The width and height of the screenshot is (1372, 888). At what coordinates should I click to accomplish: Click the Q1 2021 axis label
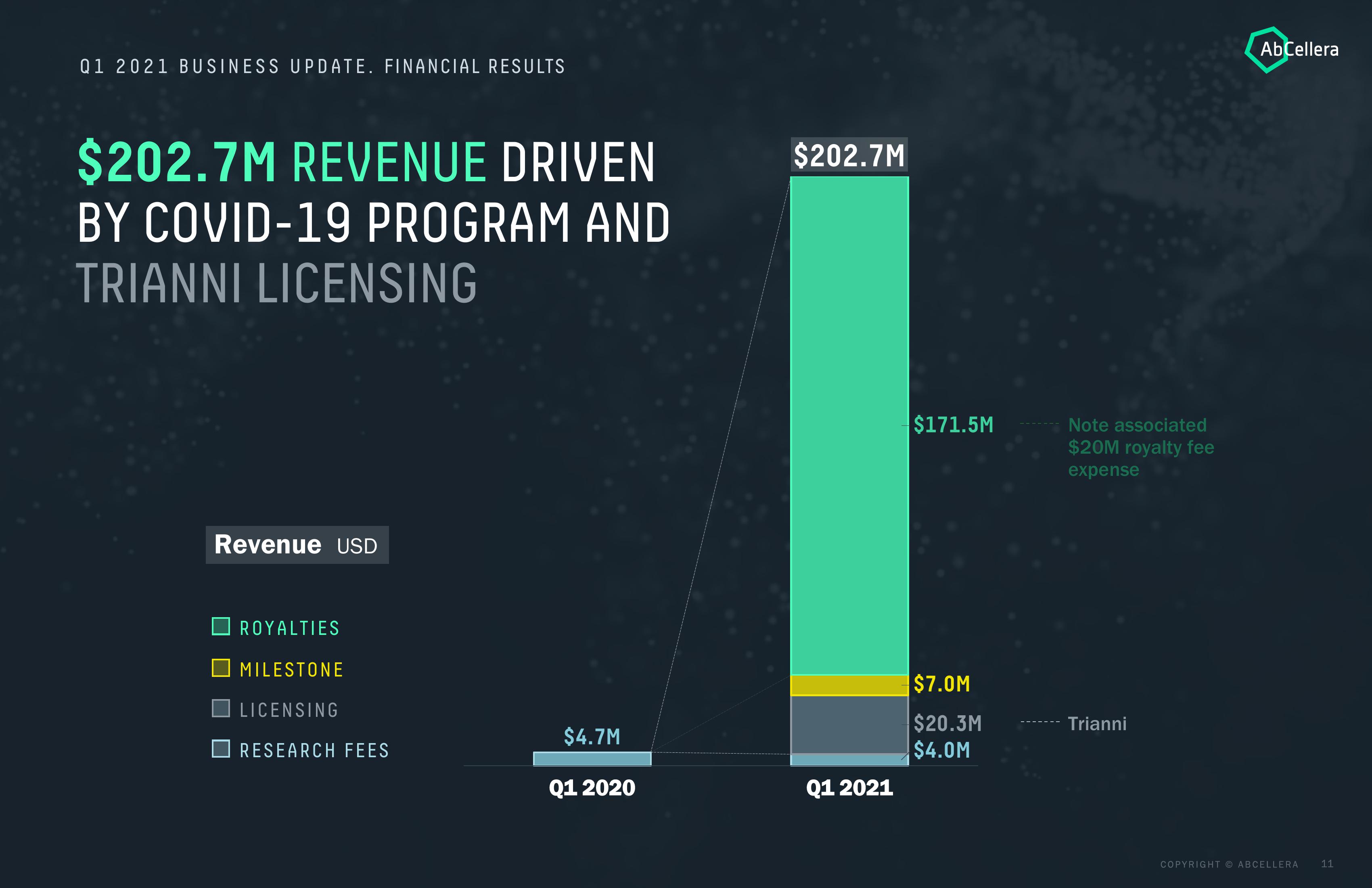849,787
